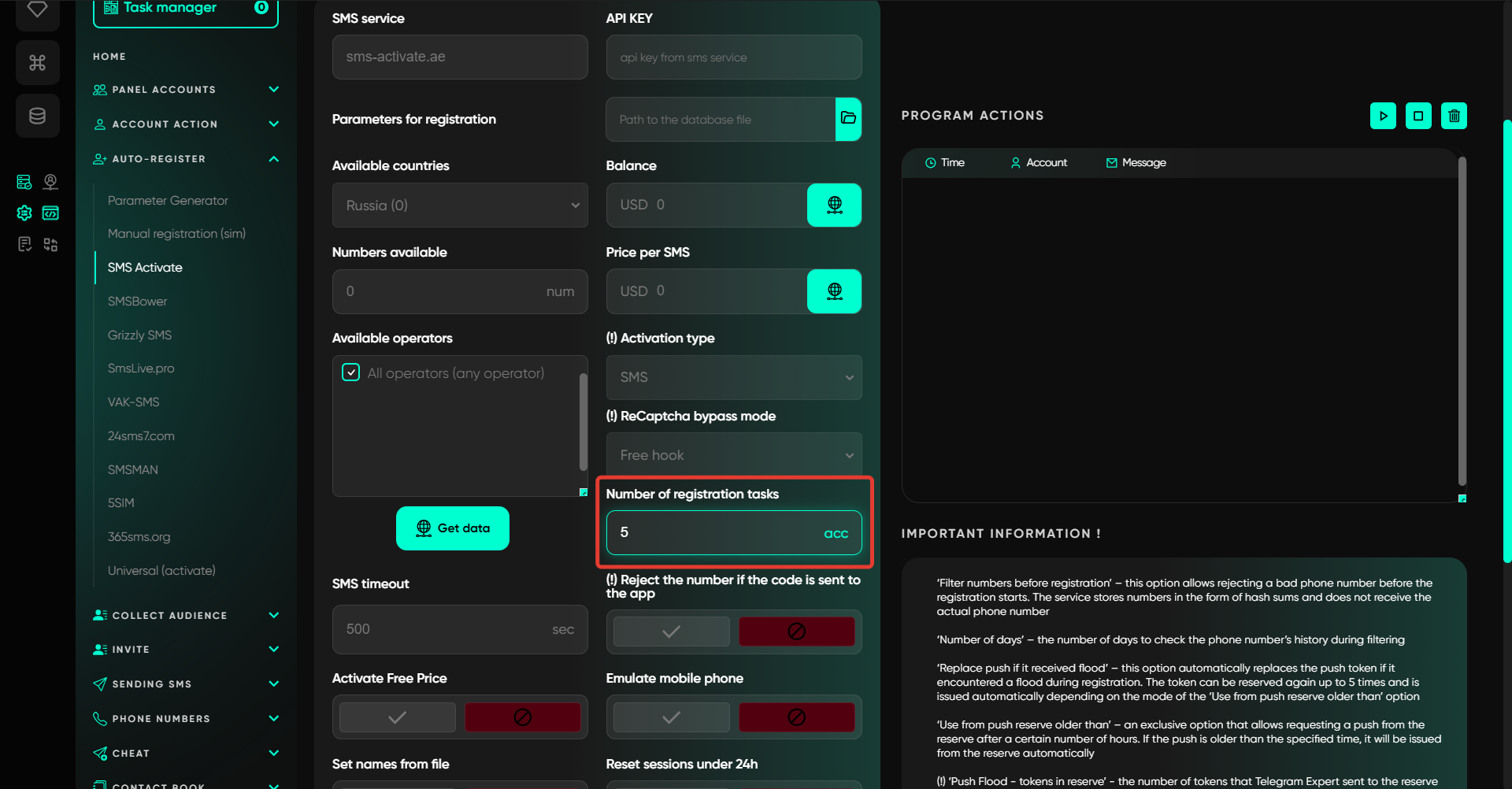
Task: Open the Available countries dropdown
Action: (x=460, y=206)
